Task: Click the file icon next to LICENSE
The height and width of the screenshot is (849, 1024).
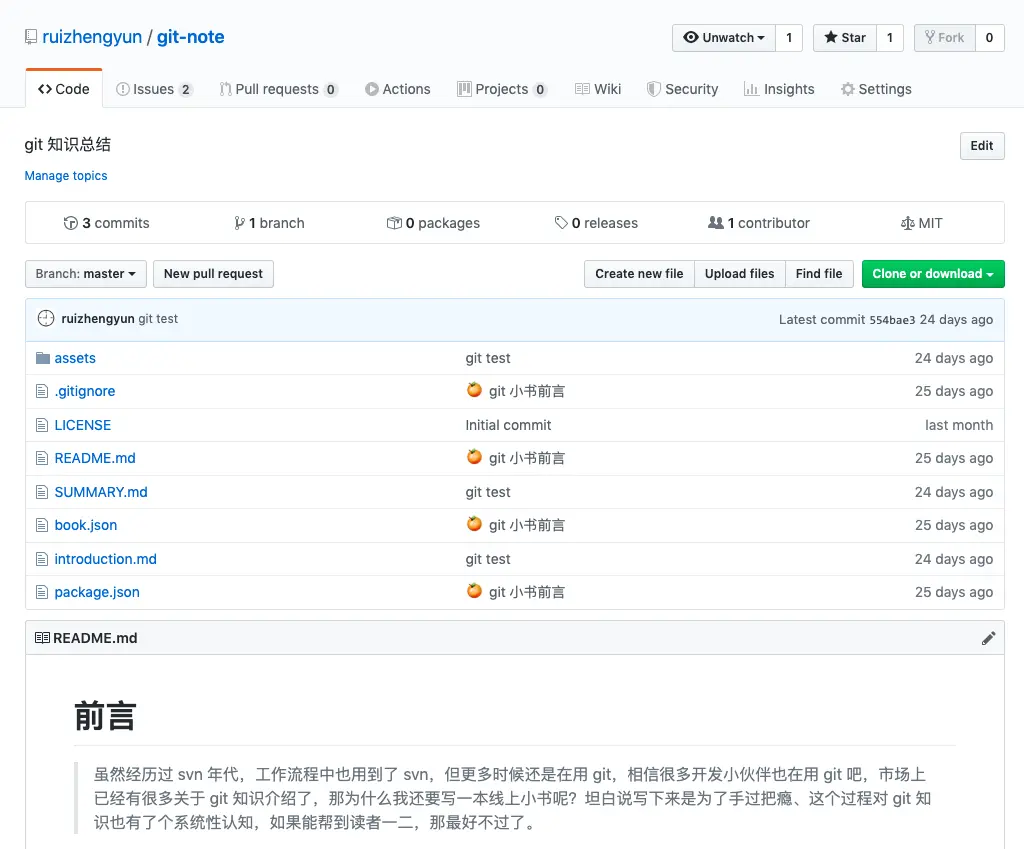Action: [42, 425]
